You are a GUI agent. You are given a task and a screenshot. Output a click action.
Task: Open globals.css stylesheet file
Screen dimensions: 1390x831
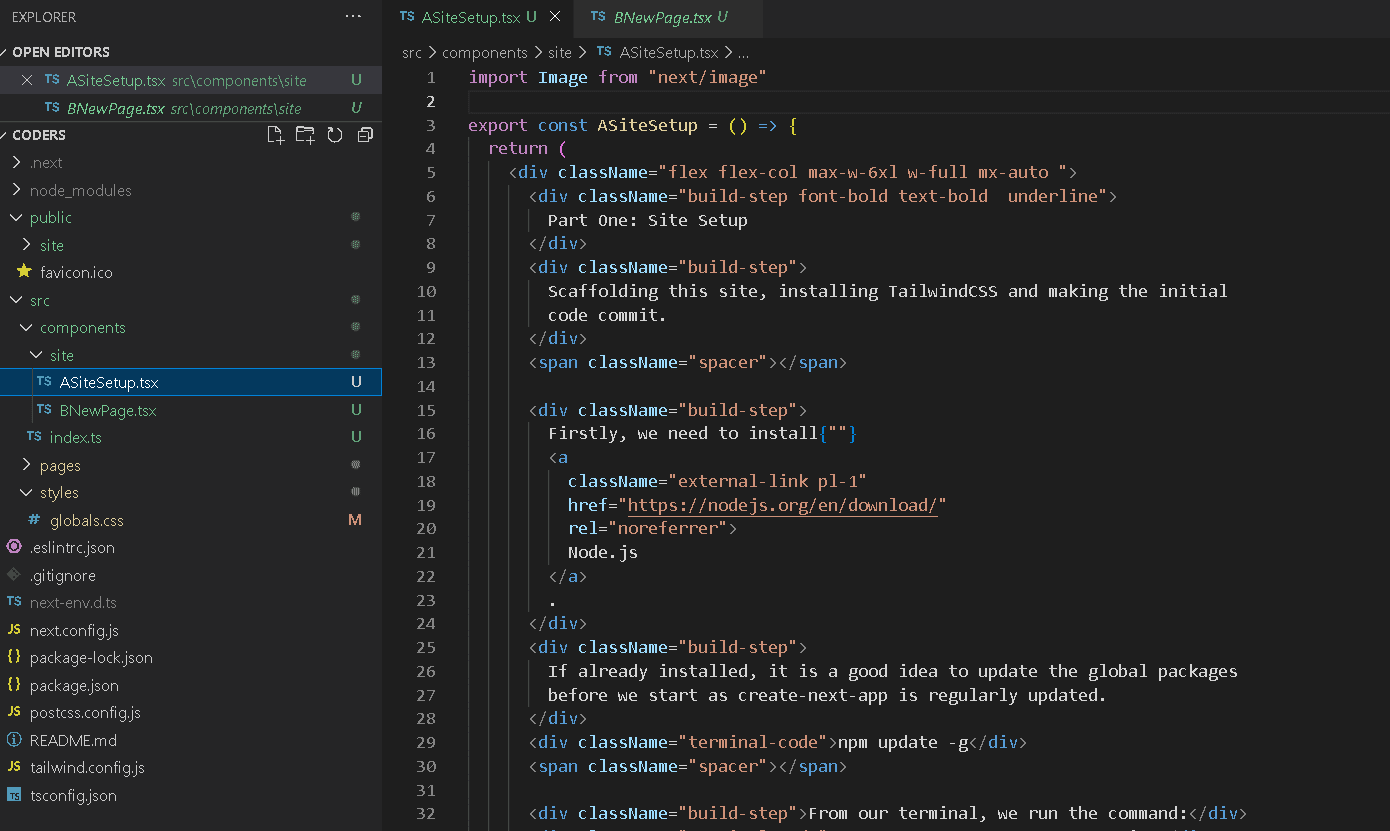tap(86, 520)
